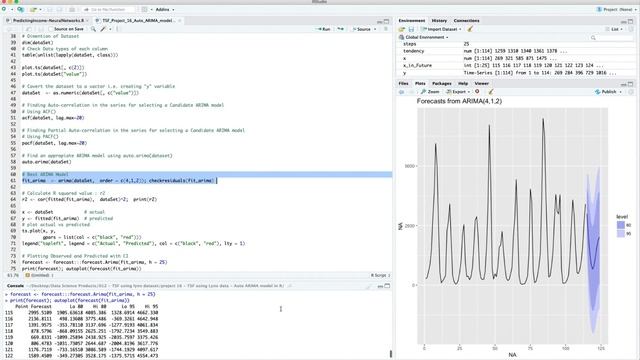Toggle the Source on Save checkbox

coord(51,29)
